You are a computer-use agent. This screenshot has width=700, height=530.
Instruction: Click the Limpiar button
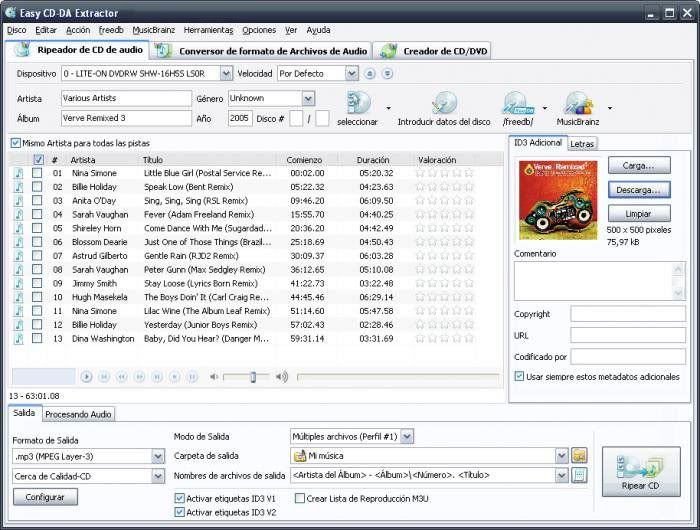pyautogui.click(x=639, y=213)
